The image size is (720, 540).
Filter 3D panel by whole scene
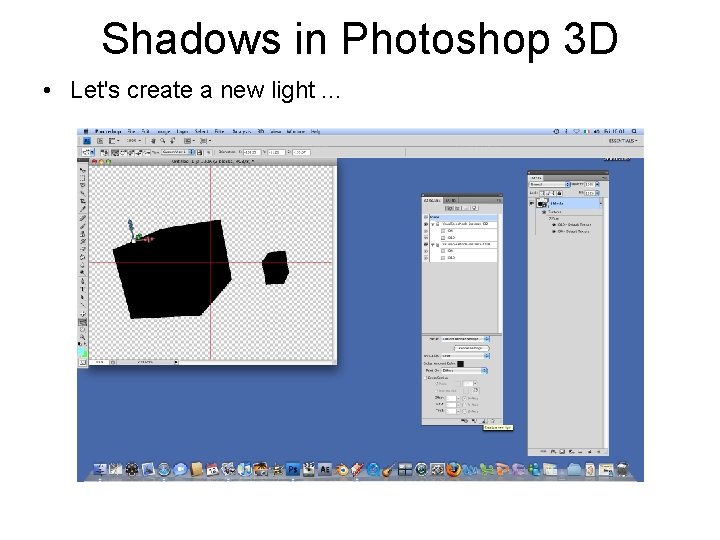point(450,208)
